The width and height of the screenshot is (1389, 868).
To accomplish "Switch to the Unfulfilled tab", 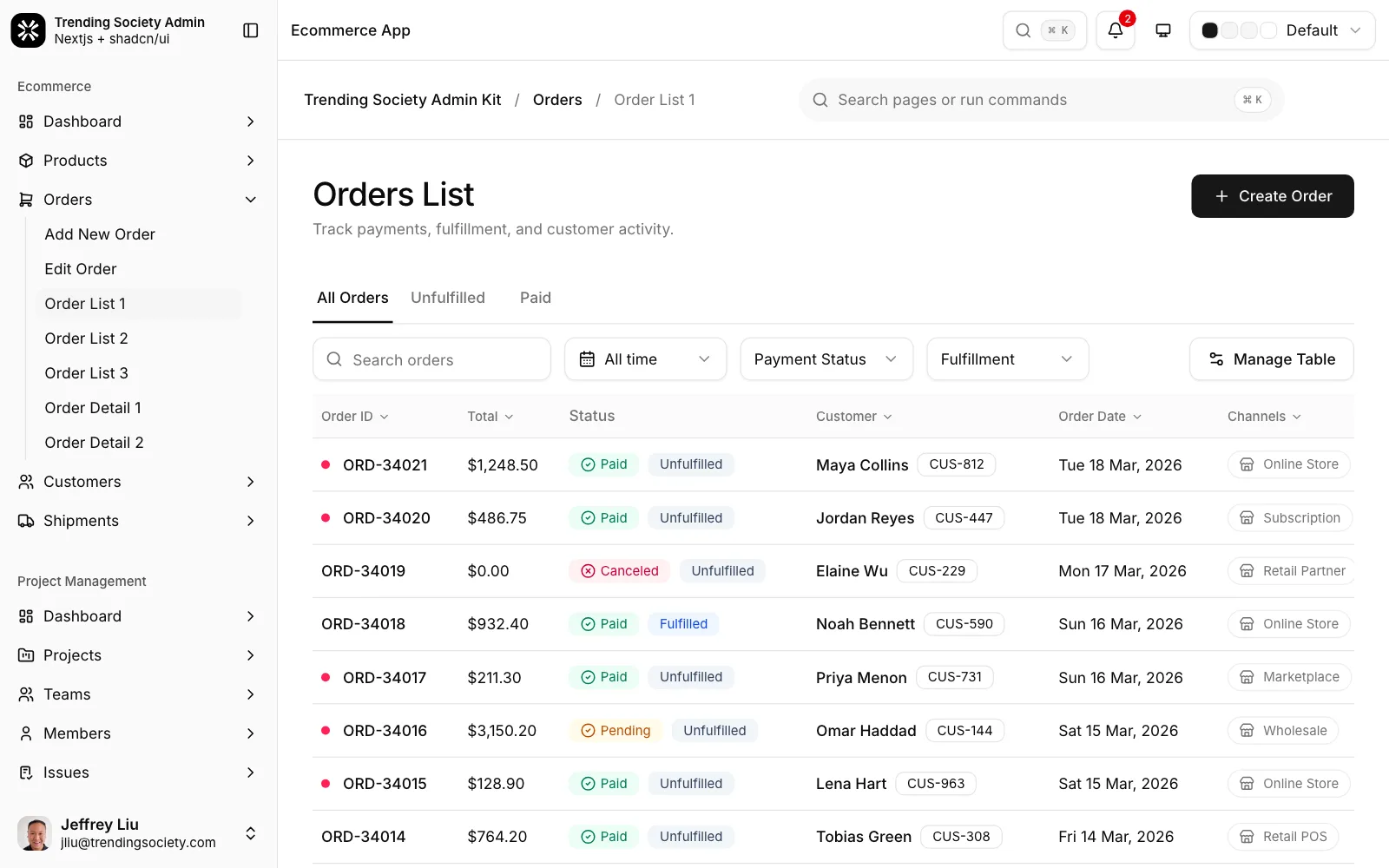I will click(x=448, y=298).
